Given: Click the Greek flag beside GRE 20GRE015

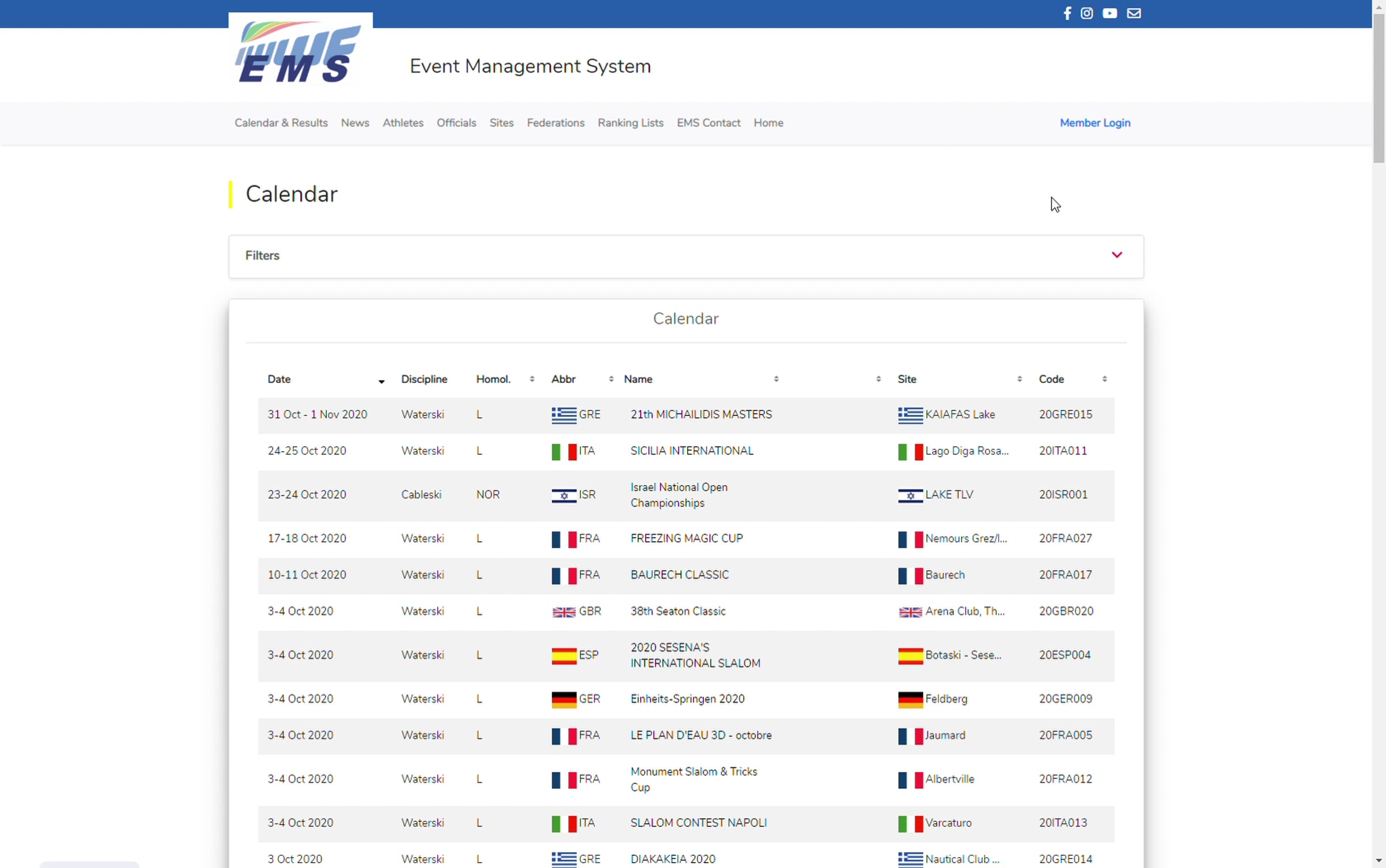Looking at the screenshot, I should pos(564,415).
